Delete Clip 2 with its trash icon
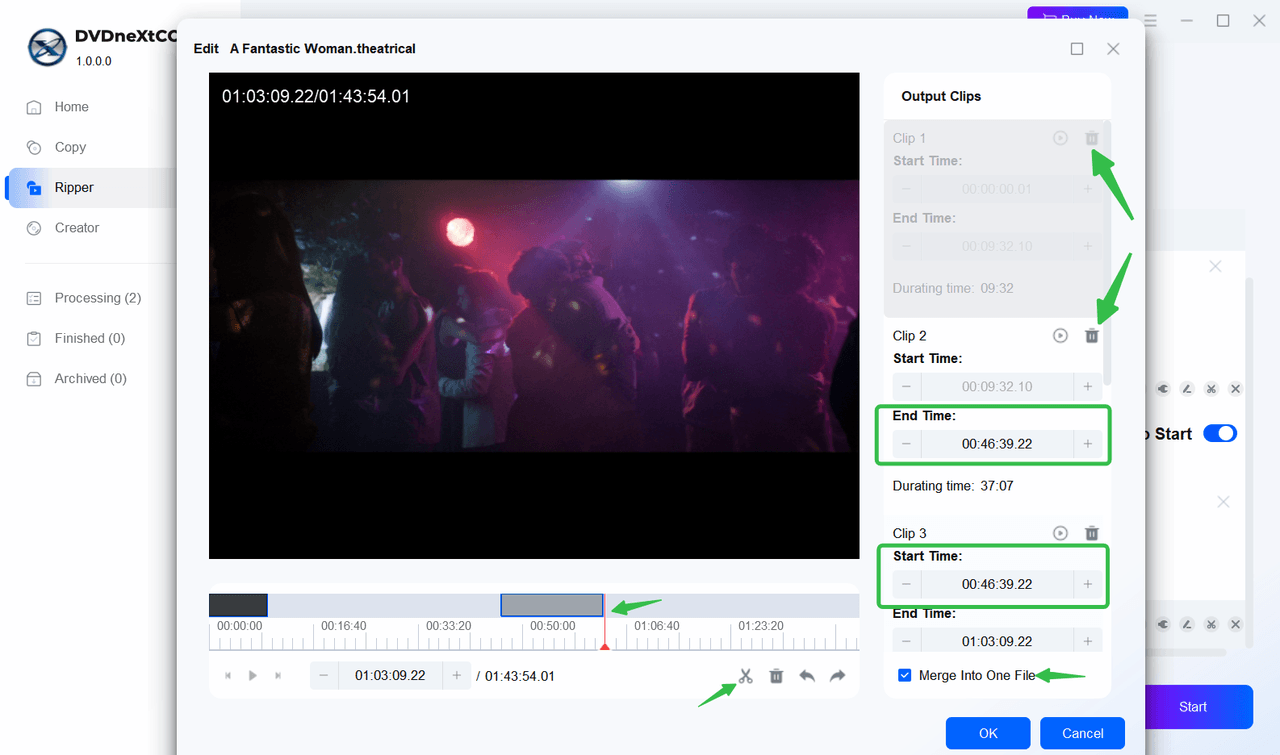The height and width of the screenshot is (755, 1280). 1092,336
